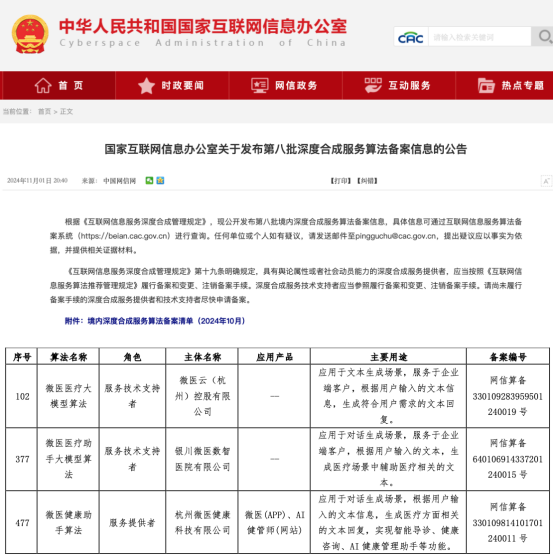553x557 pixels.
Task: Click the 【纠错】 correction link
Action: [x=367, y=181]
